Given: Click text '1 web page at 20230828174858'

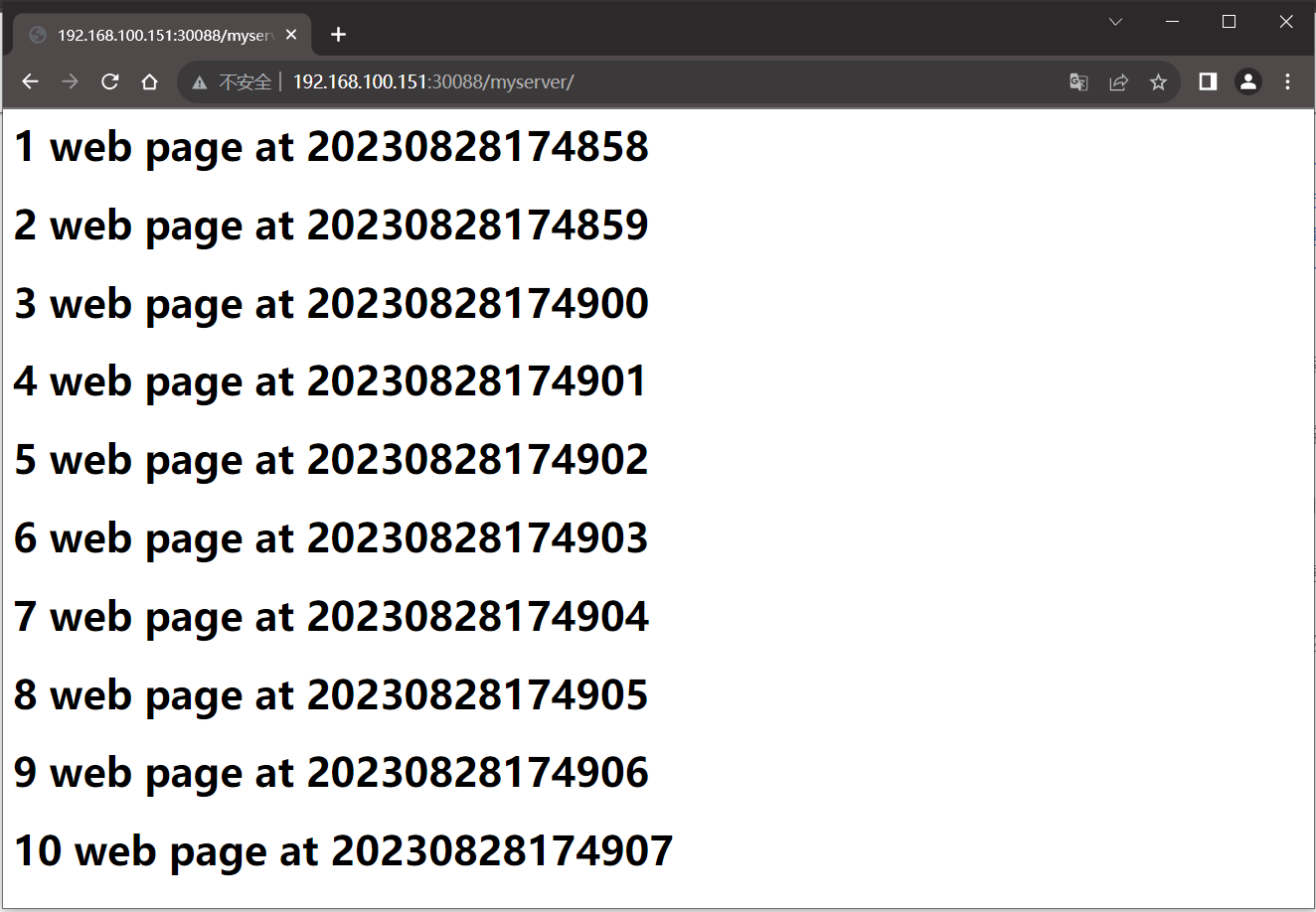Looking at the screenshot, I should [331, 148].
